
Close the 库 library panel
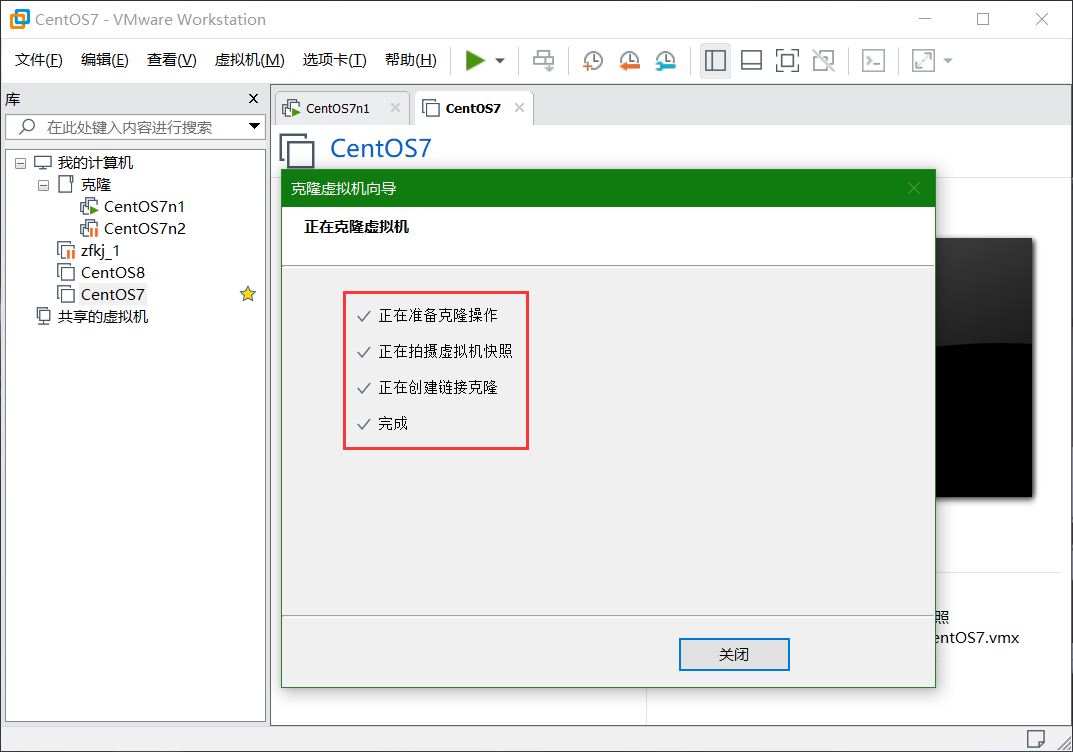(253, 99)
